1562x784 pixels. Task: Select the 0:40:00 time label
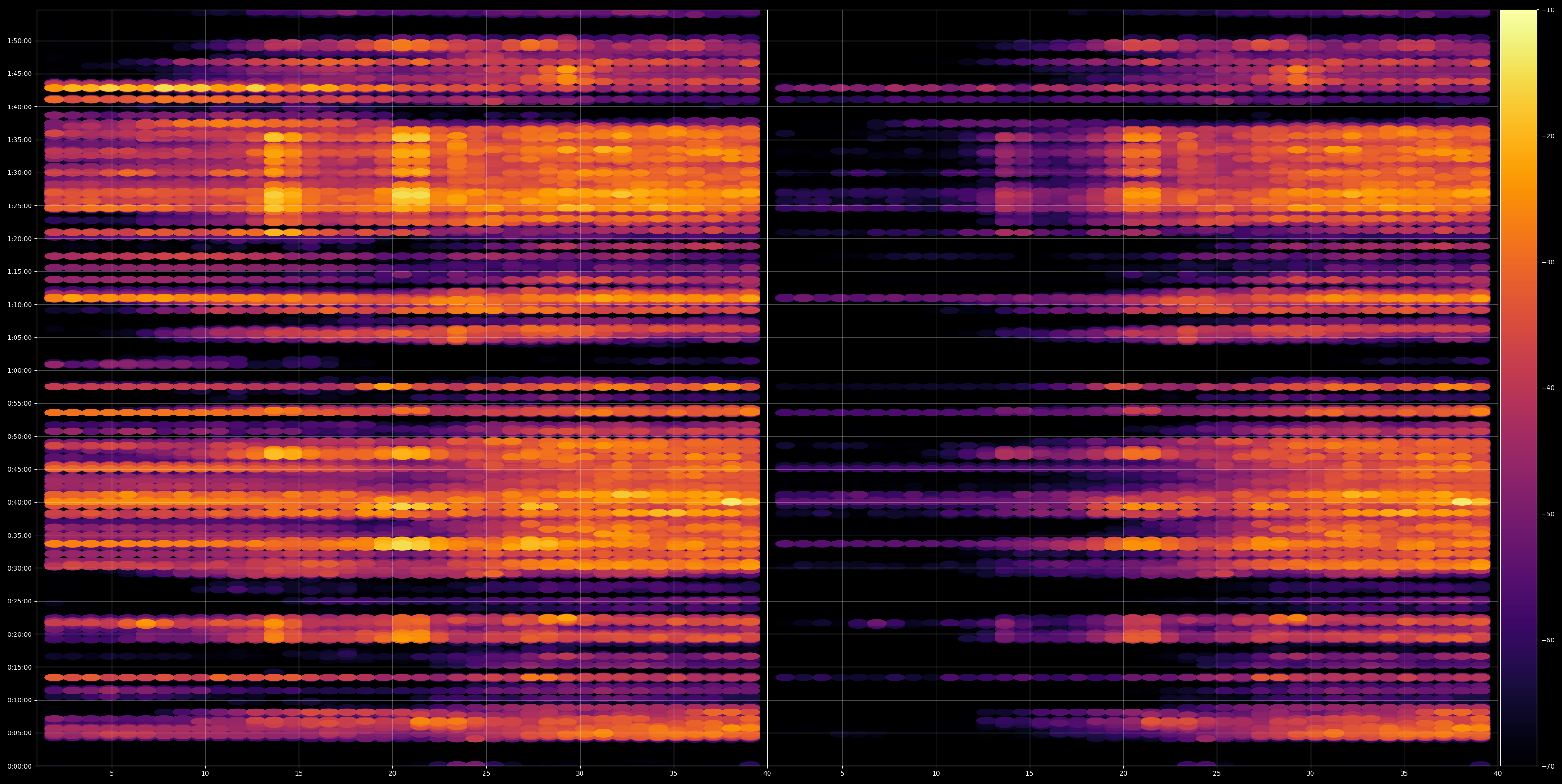(19, 502)
